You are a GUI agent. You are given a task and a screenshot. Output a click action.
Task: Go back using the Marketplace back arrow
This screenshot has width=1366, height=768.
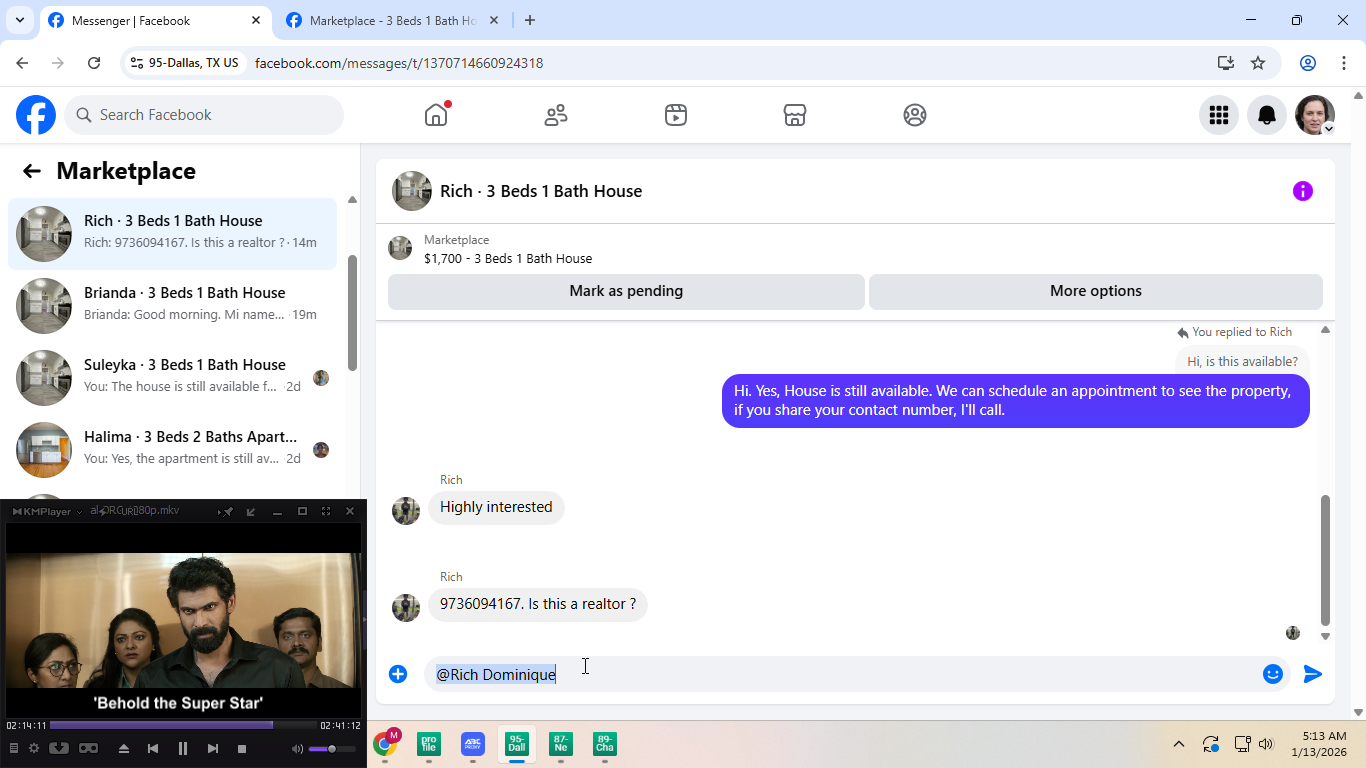pos(32,171)
